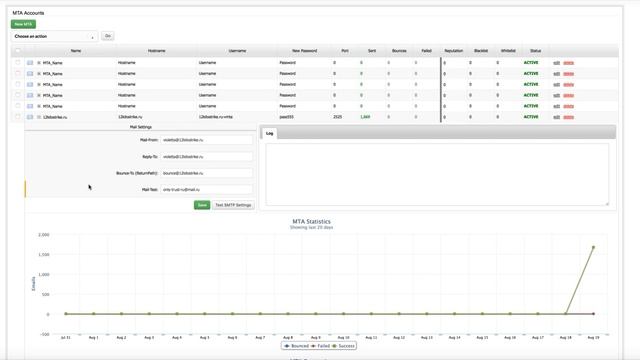Click the green New MTA button
Viewport: 640px width, 360px height.
pos(23,24)
